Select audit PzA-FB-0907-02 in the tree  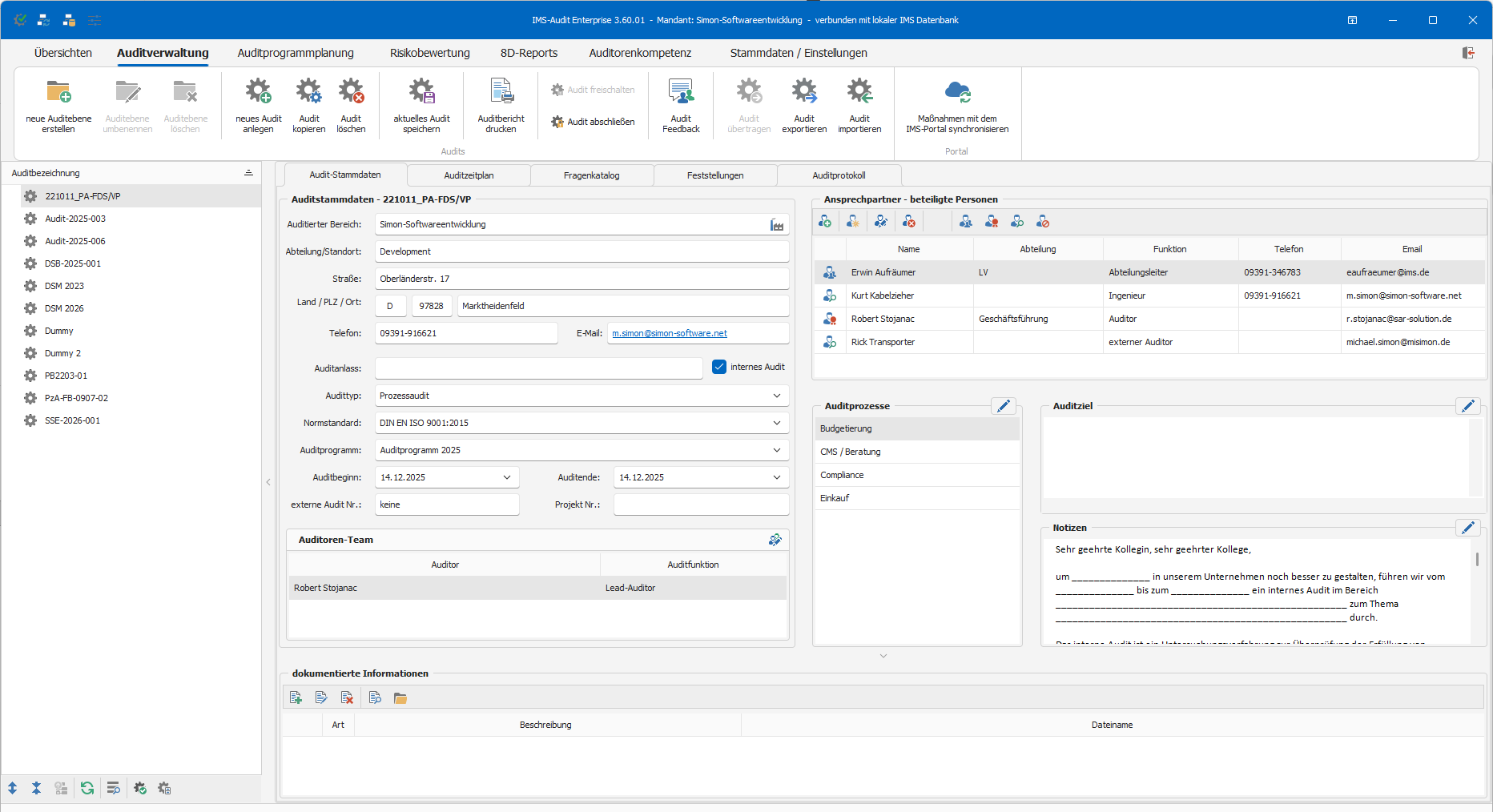point(76,398)
